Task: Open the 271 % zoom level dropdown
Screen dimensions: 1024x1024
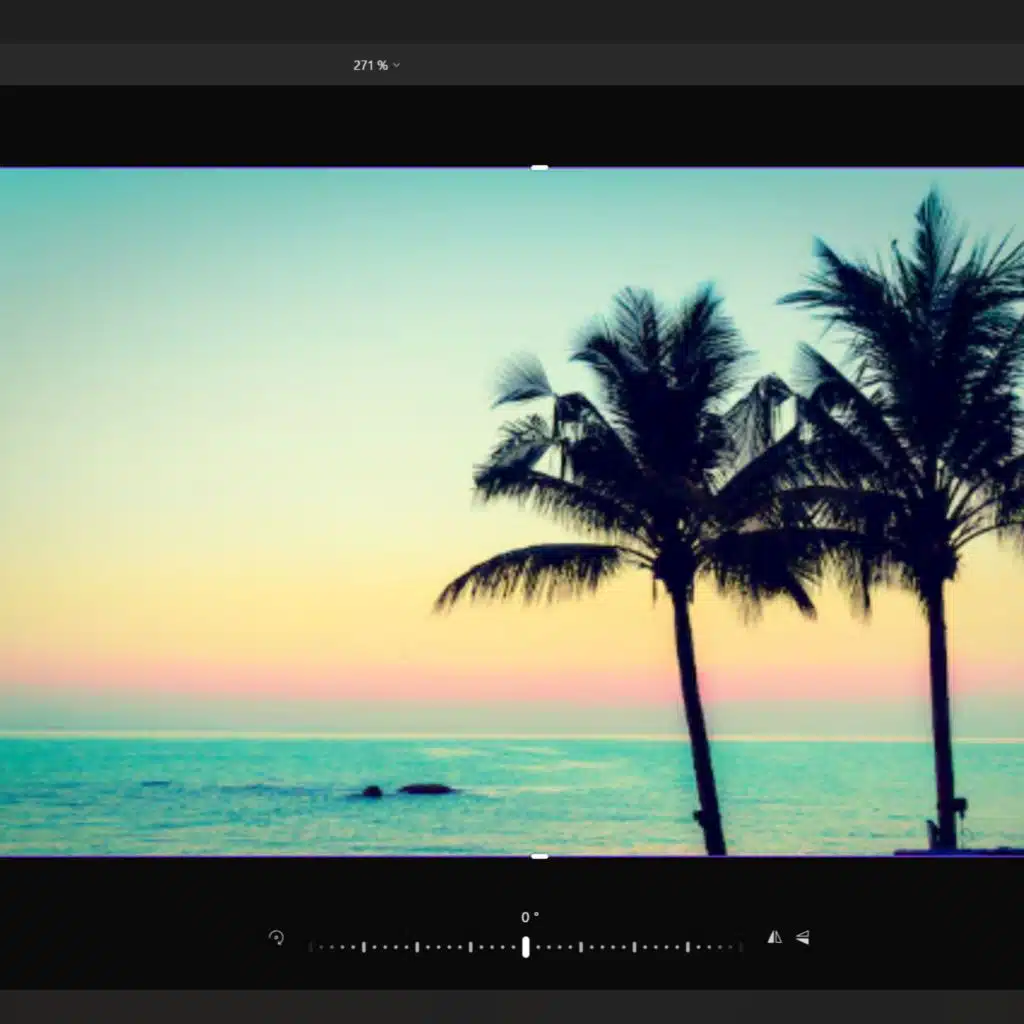Action: pos(376,65)
